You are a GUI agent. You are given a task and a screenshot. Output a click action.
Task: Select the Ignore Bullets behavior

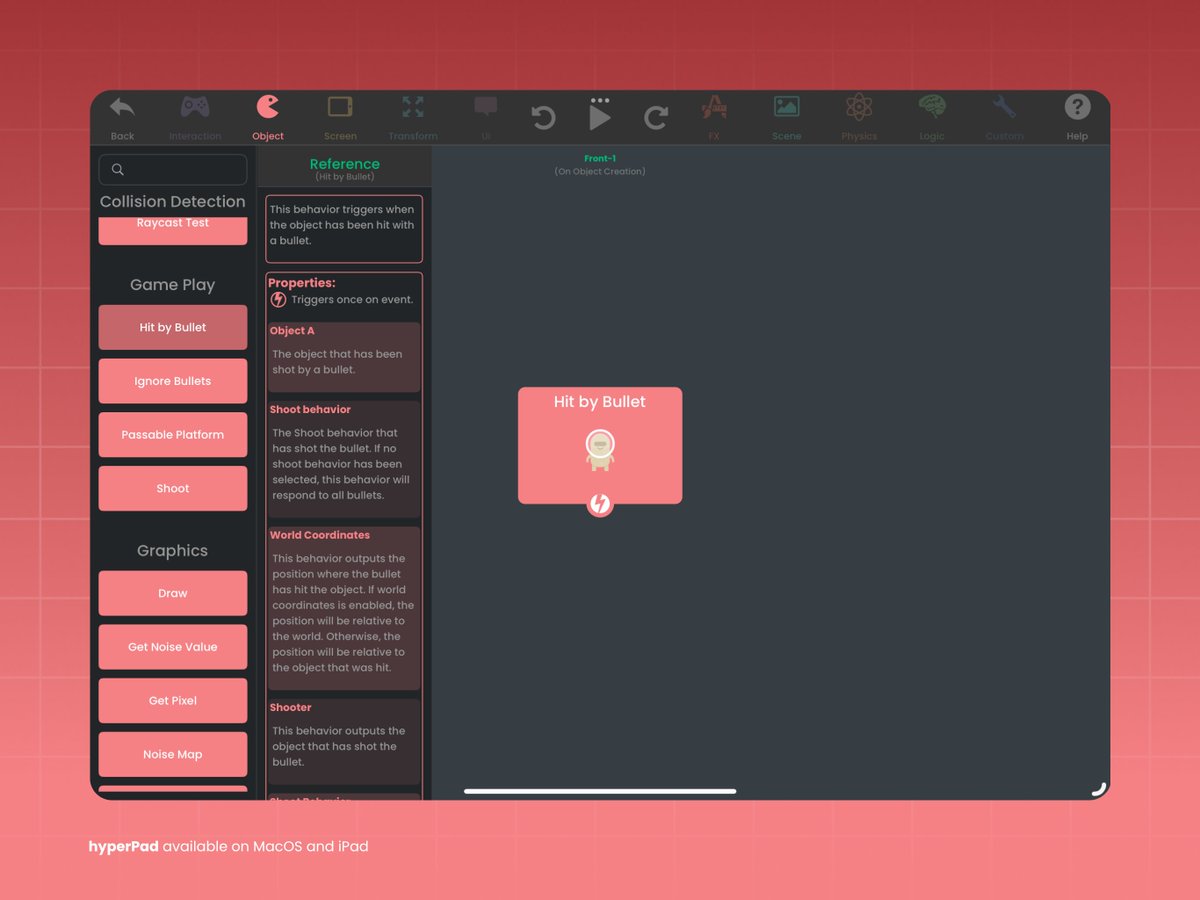173,381
